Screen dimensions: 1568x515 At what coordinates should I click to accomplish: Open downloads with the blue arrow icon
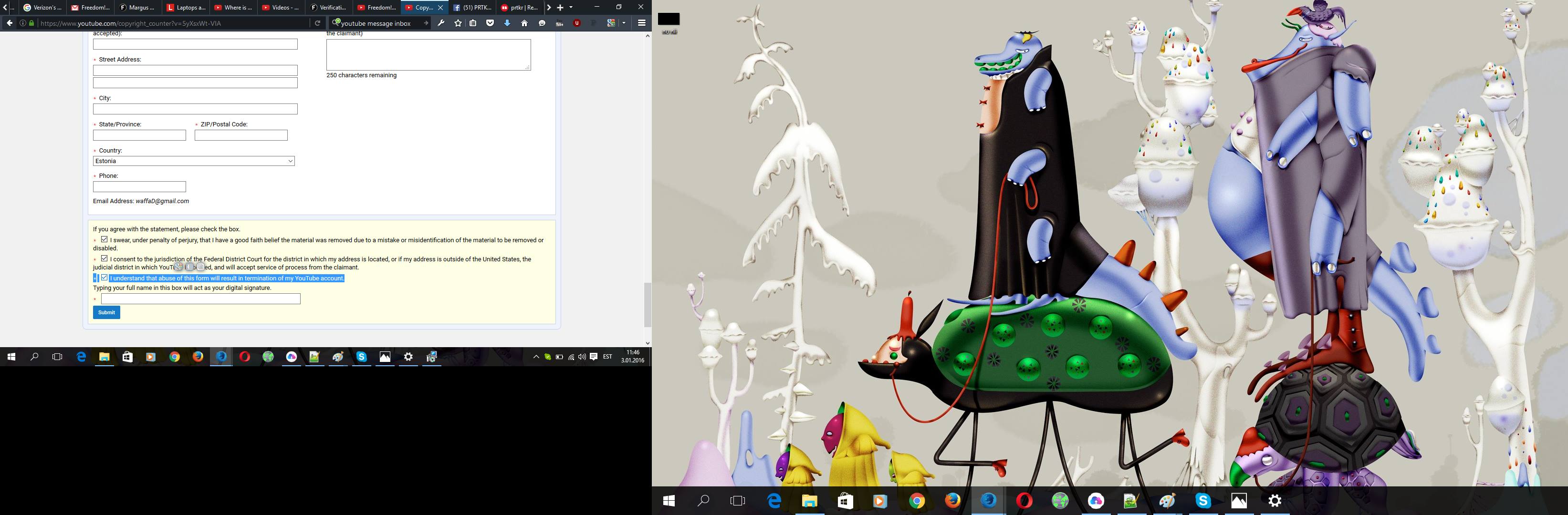tap(507, 23)
